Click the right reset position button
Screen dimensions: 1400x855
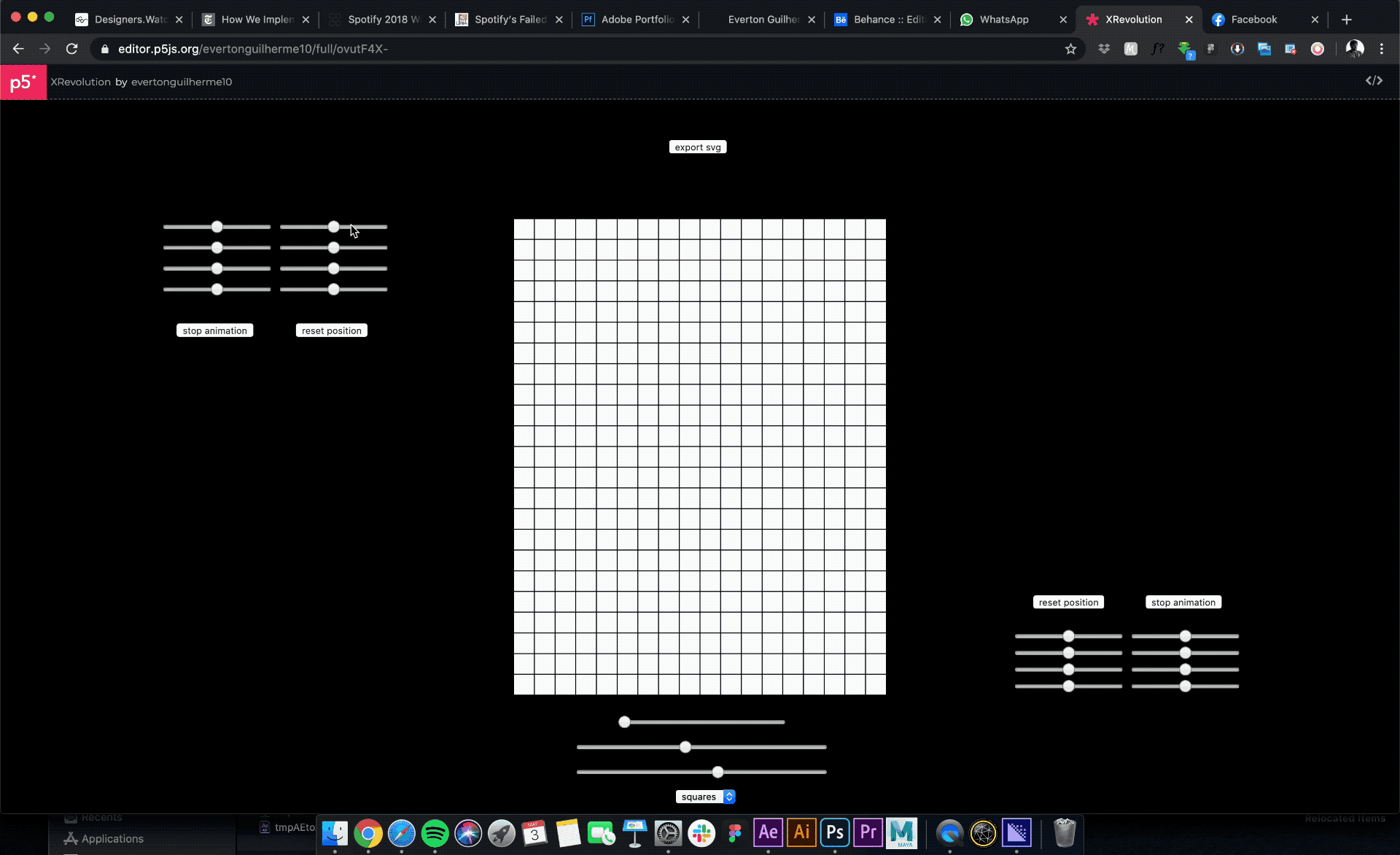[x=1068, y=603]
